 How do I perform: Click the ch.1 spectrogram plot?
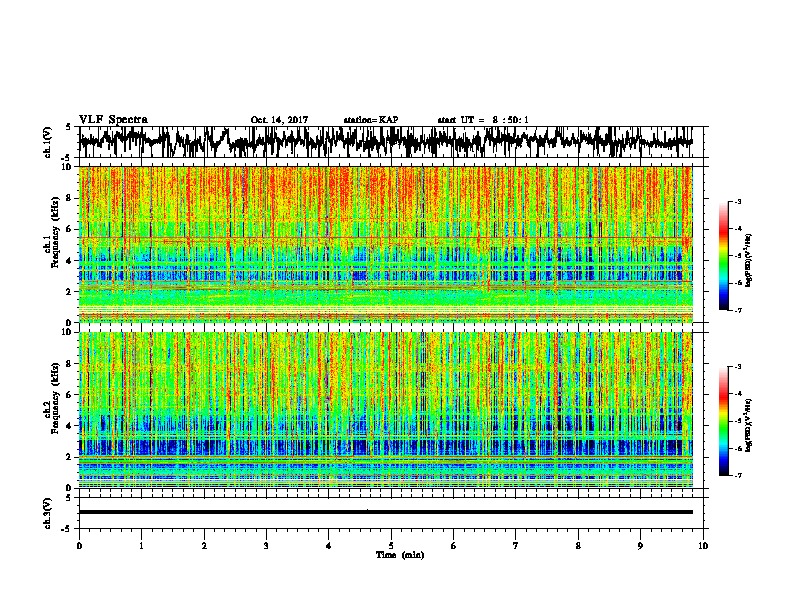[385, 244]
